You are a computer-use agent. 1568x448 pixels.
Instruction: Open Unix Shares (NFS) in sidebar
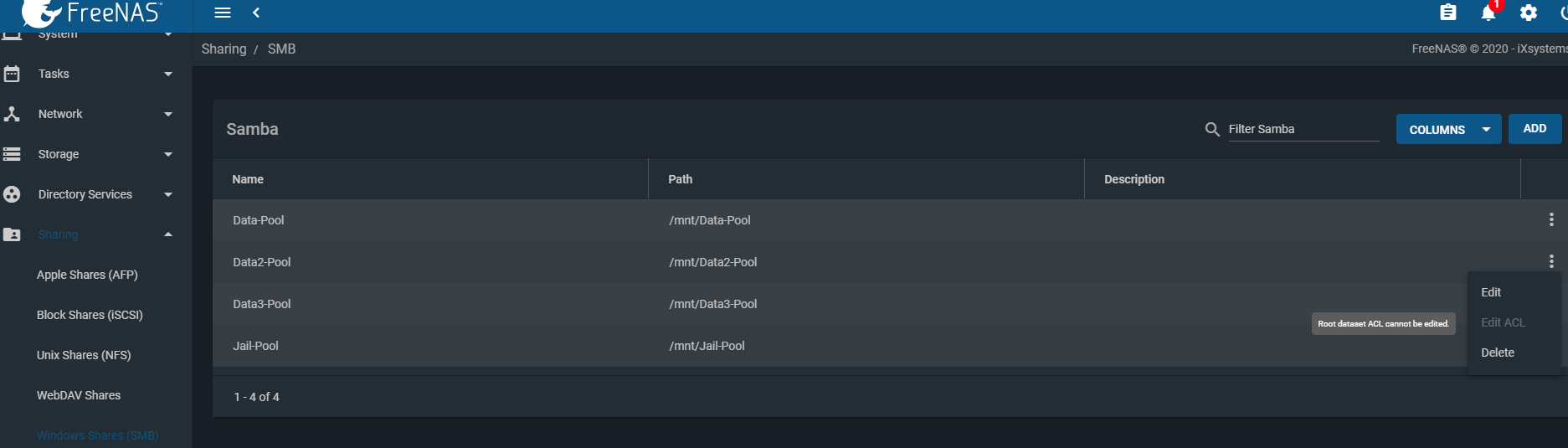[x=84, y=355]
